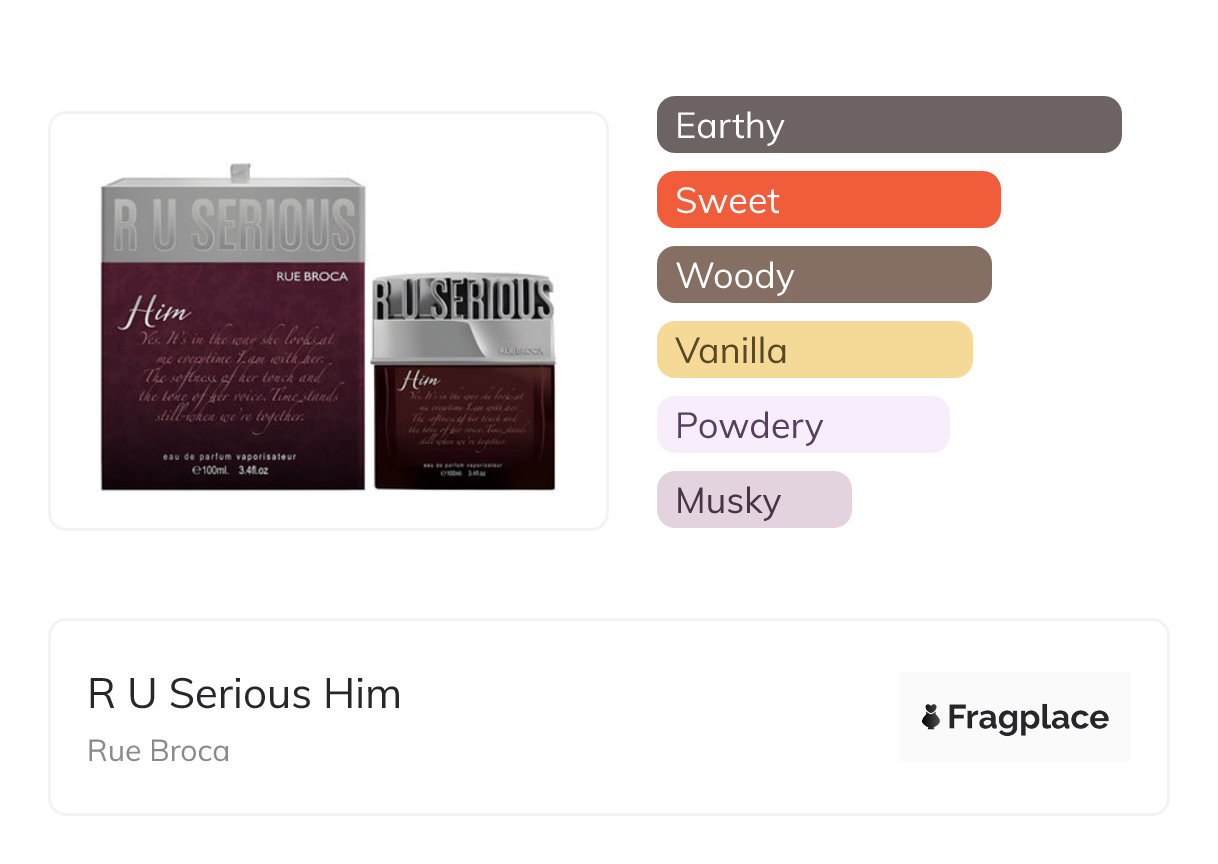
Task: Select the Musky accord bar
Action: (754, 500)
